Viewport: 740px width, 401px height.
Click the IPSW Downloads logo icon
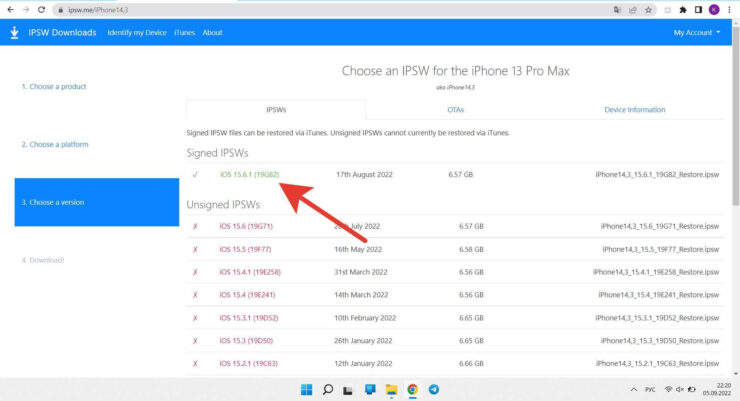pyautogui.click(x=14, y=32)
